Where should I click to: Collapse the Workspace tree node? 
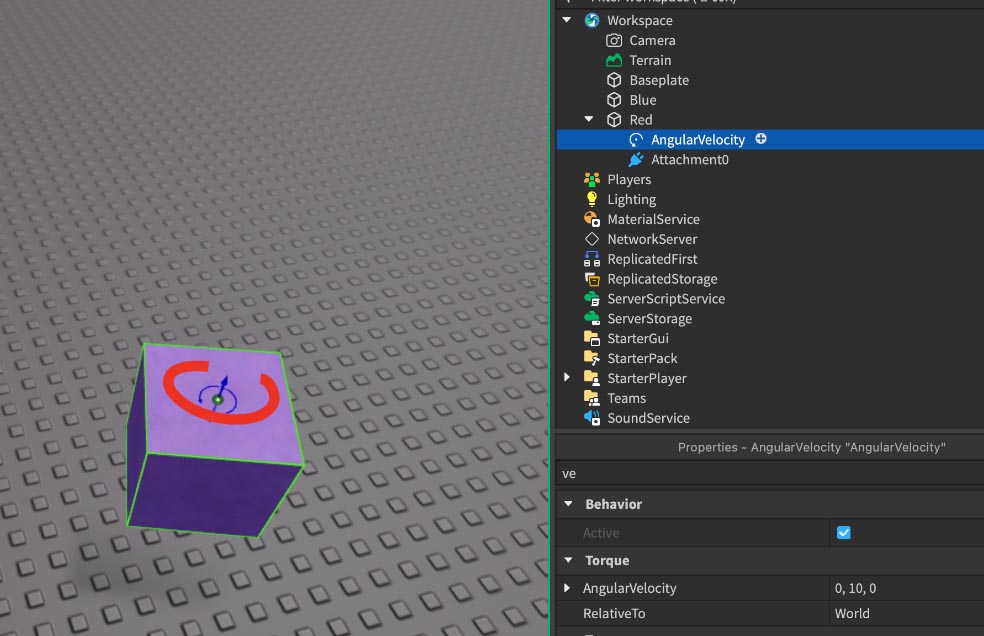point(567,20)
